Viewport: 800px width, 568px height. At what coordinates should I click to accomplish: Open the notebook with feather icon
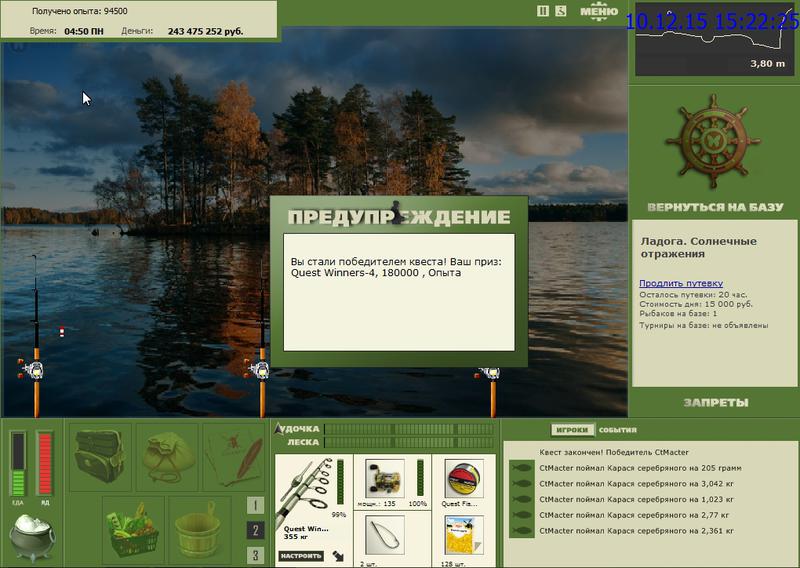pos(233,456)
